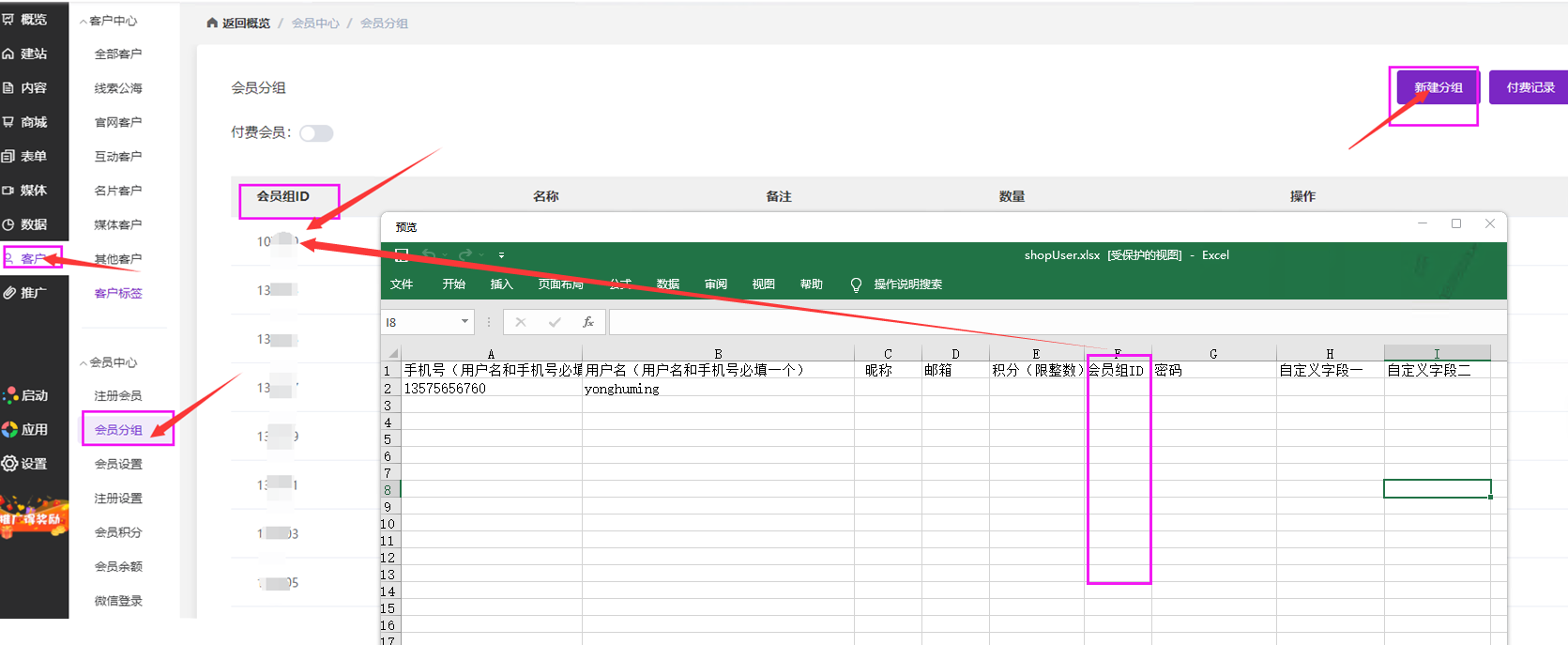
Task: Click the 付费记录 button
Action: [1530, 87]
